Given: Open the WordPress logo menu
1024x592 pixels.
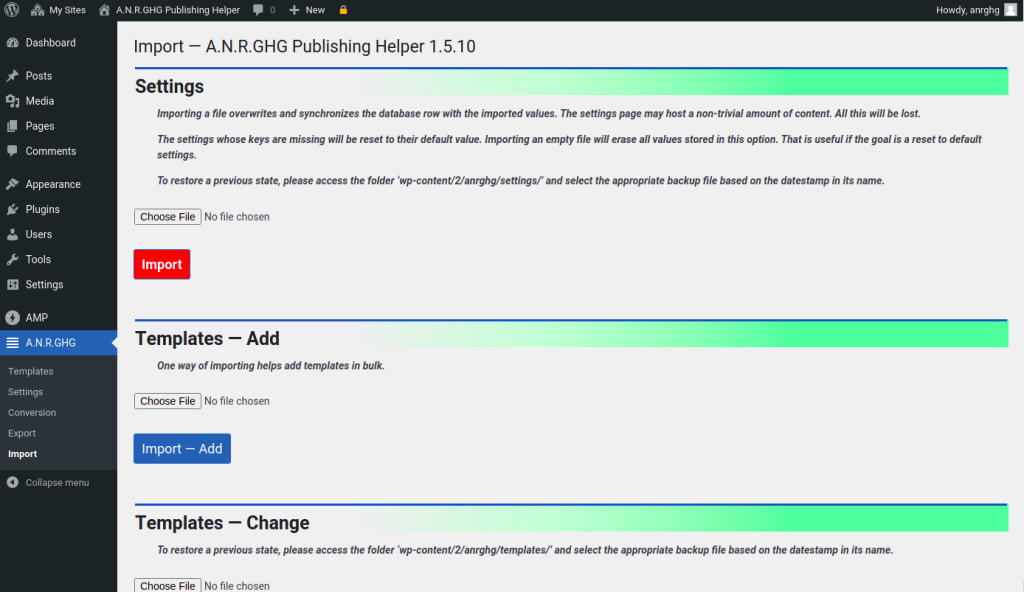Looking at the screenshot, I should coord(12,10).
